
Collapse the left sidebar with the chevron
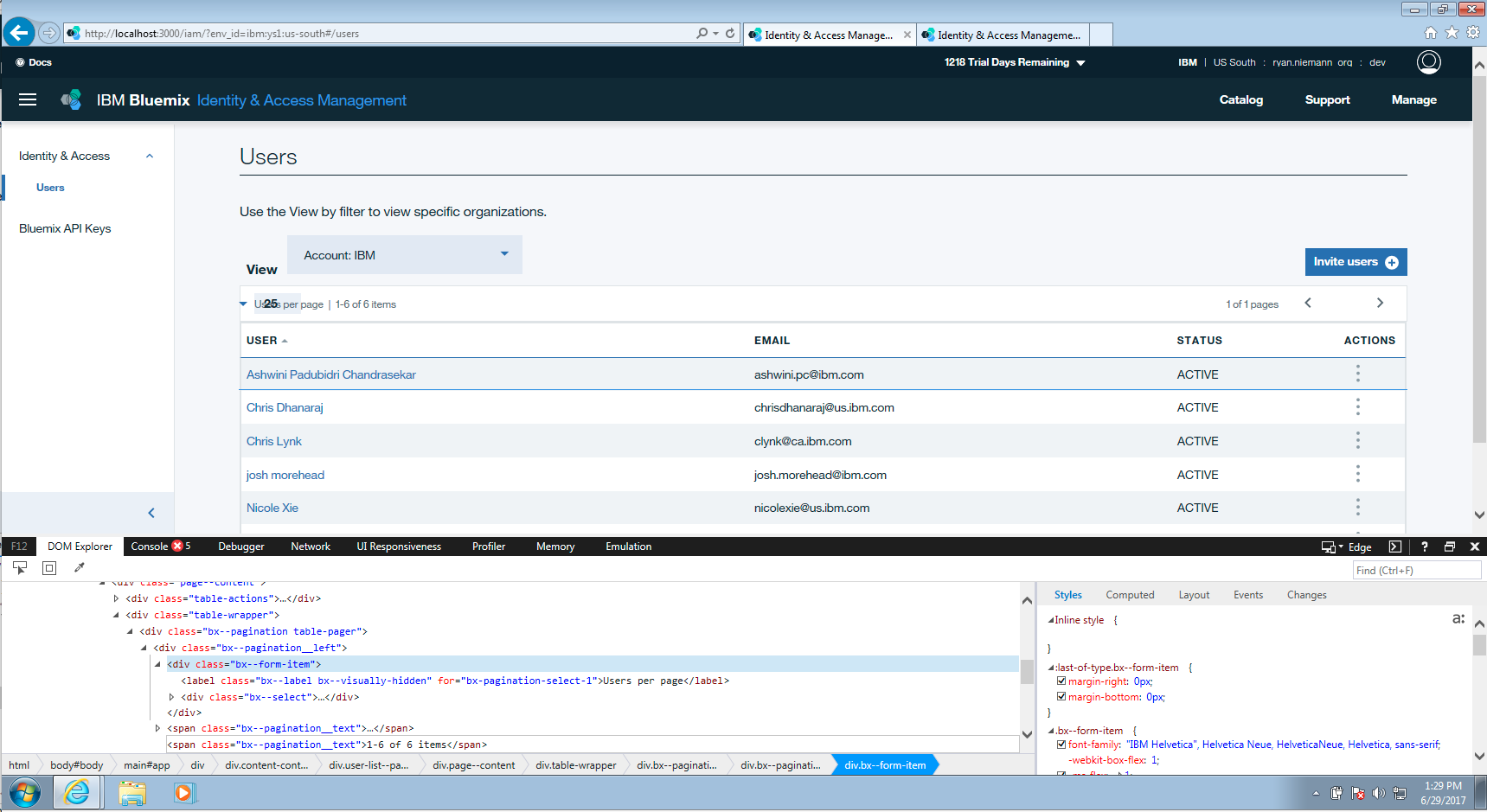coord(151,513)
